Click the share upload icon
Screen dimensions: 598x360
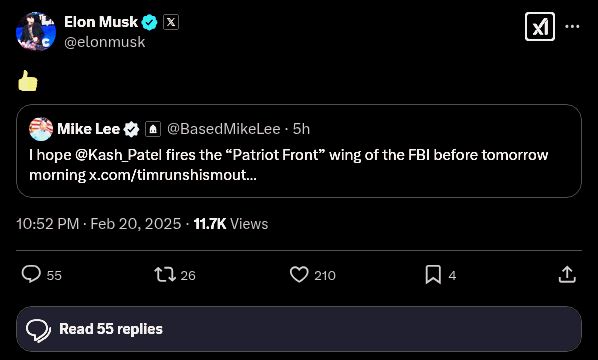567,275
